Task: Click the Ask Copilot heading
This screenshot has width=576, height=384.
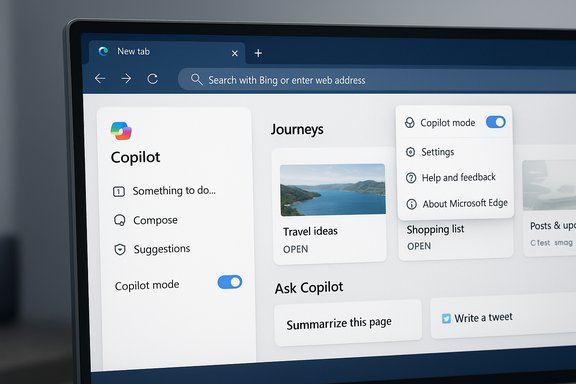Action: click(309, 288)
